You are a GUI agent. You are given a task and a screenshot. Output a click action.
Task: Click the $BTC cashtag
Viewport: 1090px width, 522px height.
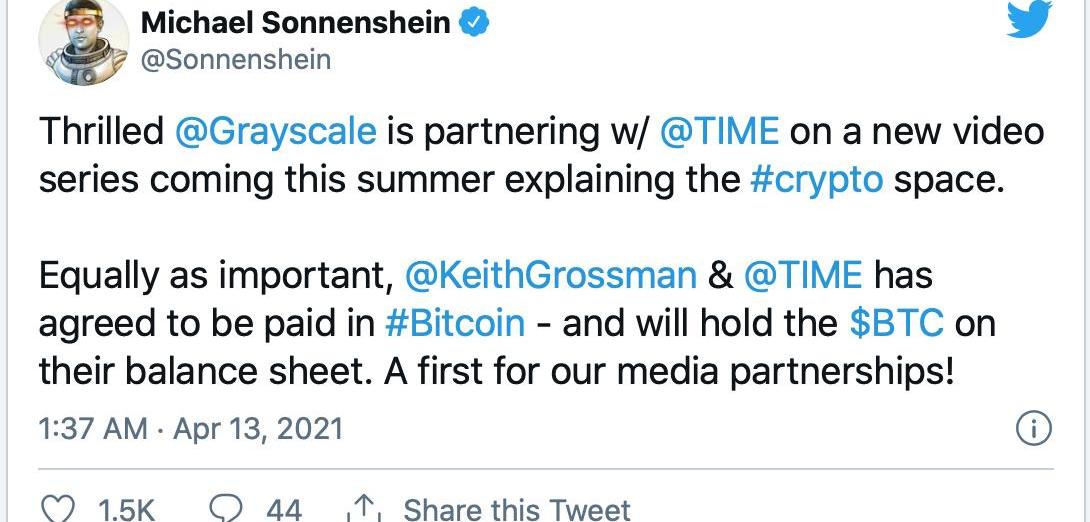click(x=897, y=323)
